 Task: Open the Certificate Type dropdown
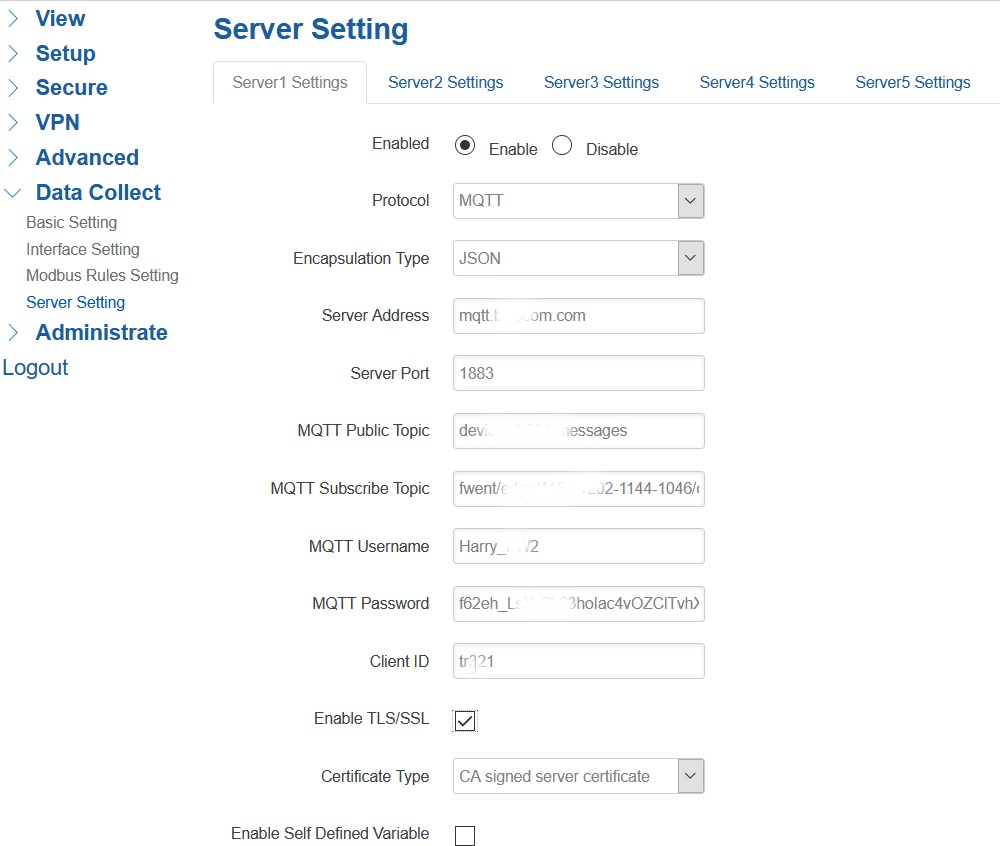click(690, 776)
